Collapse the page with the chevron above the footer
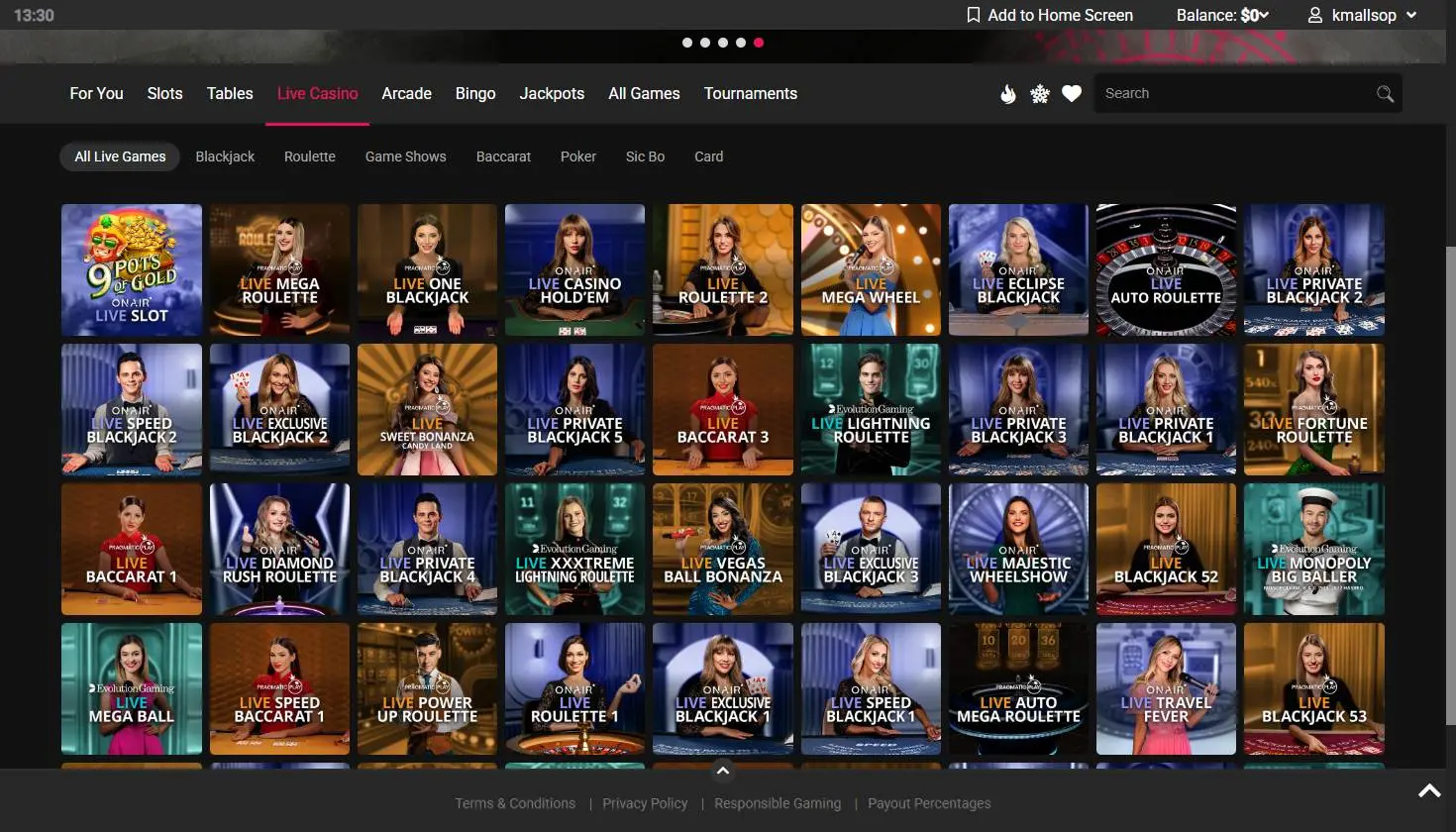The width and height of the screenshot is (1456, 832). click(x=722, y=771)
